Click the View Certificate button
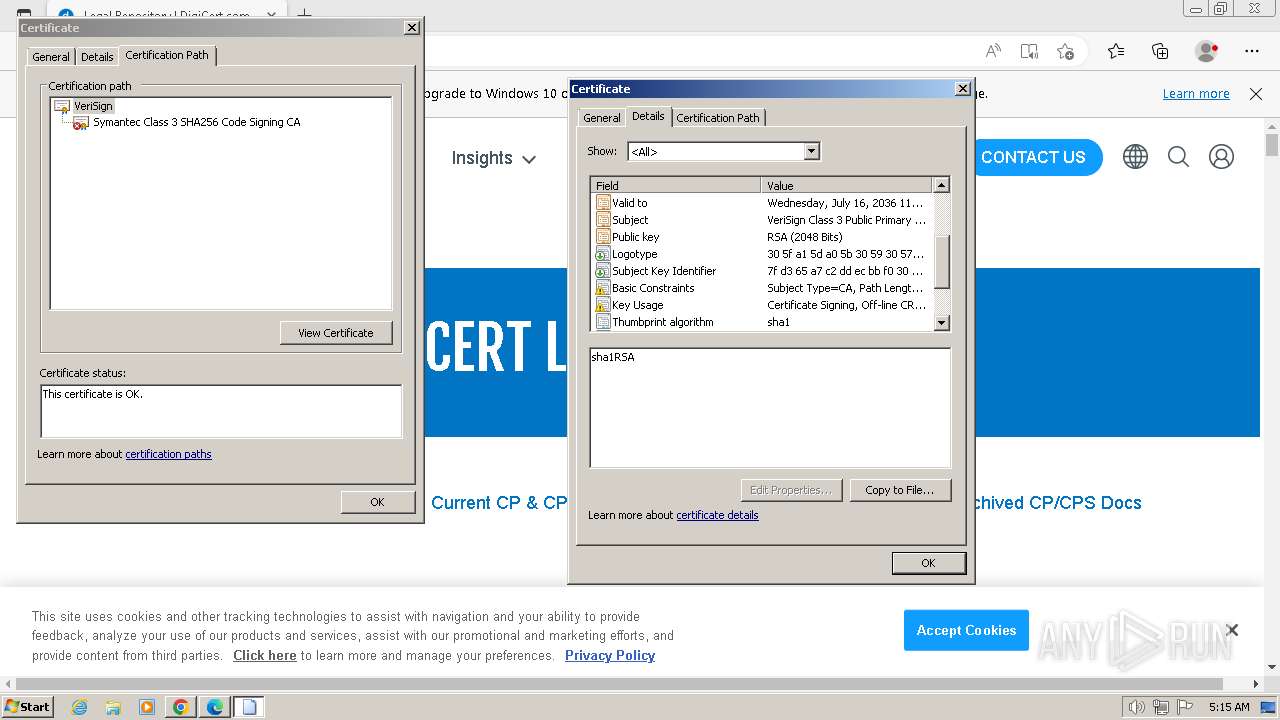This screenshot has height=720, width=1280. (336, 333)
